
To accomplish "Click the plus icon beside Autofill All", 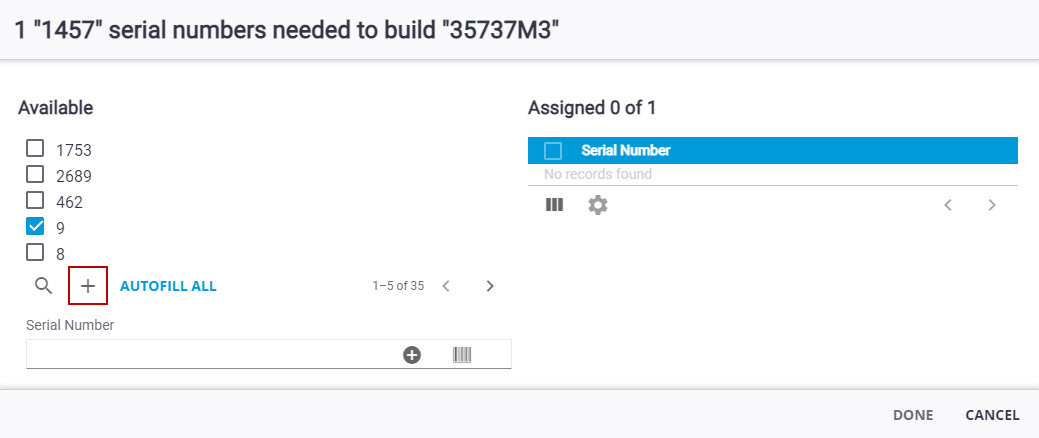I will point(88,286).
